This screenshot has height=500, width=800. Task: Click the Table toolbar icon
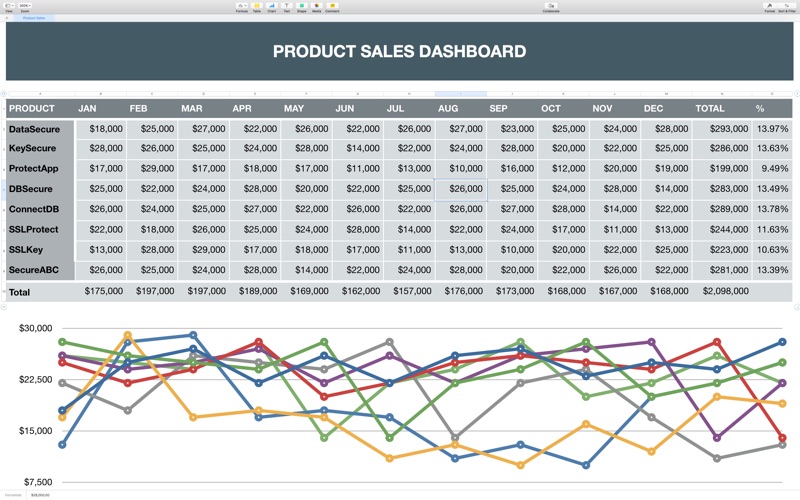(257, 6)
